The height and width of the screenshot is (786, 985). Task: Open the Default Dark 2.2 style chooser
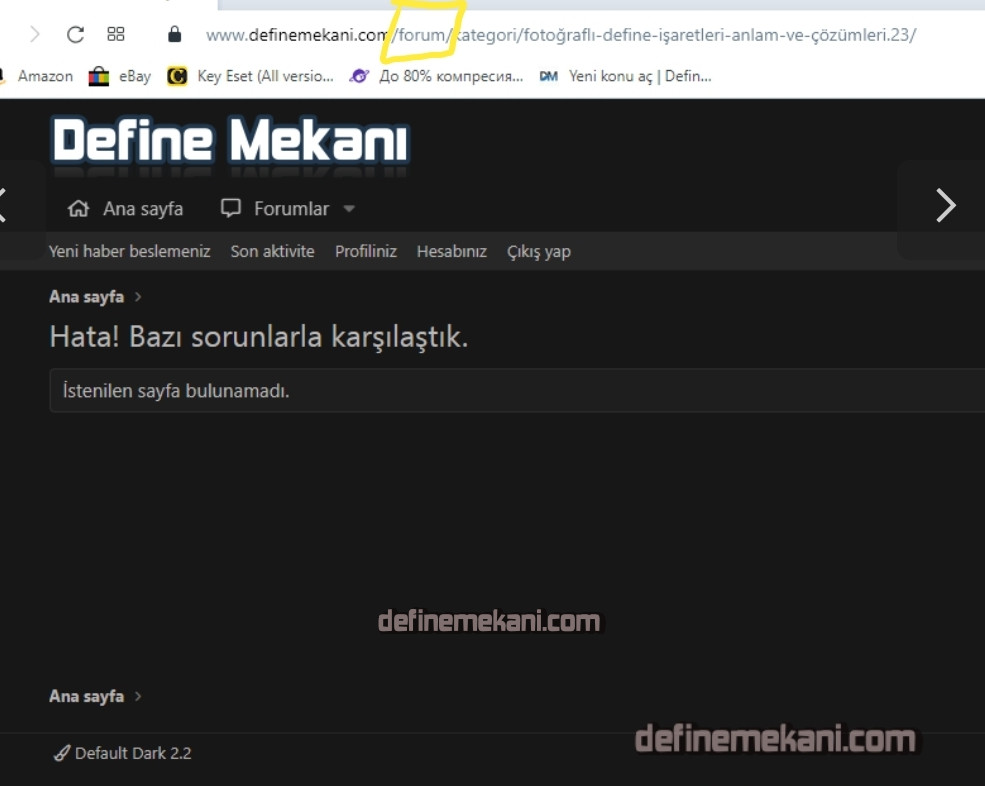click(x=122, y=753)
